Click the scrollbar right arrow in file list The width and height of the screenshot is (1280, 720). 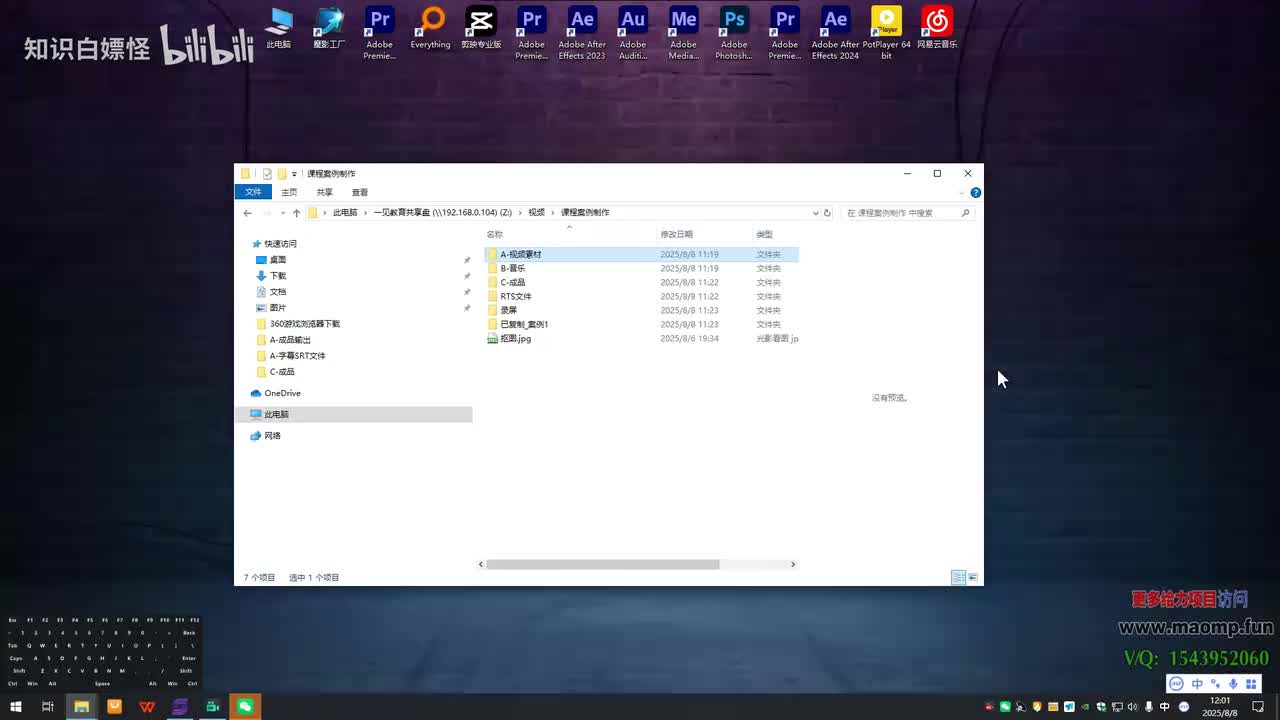click(x=793, y=564)
